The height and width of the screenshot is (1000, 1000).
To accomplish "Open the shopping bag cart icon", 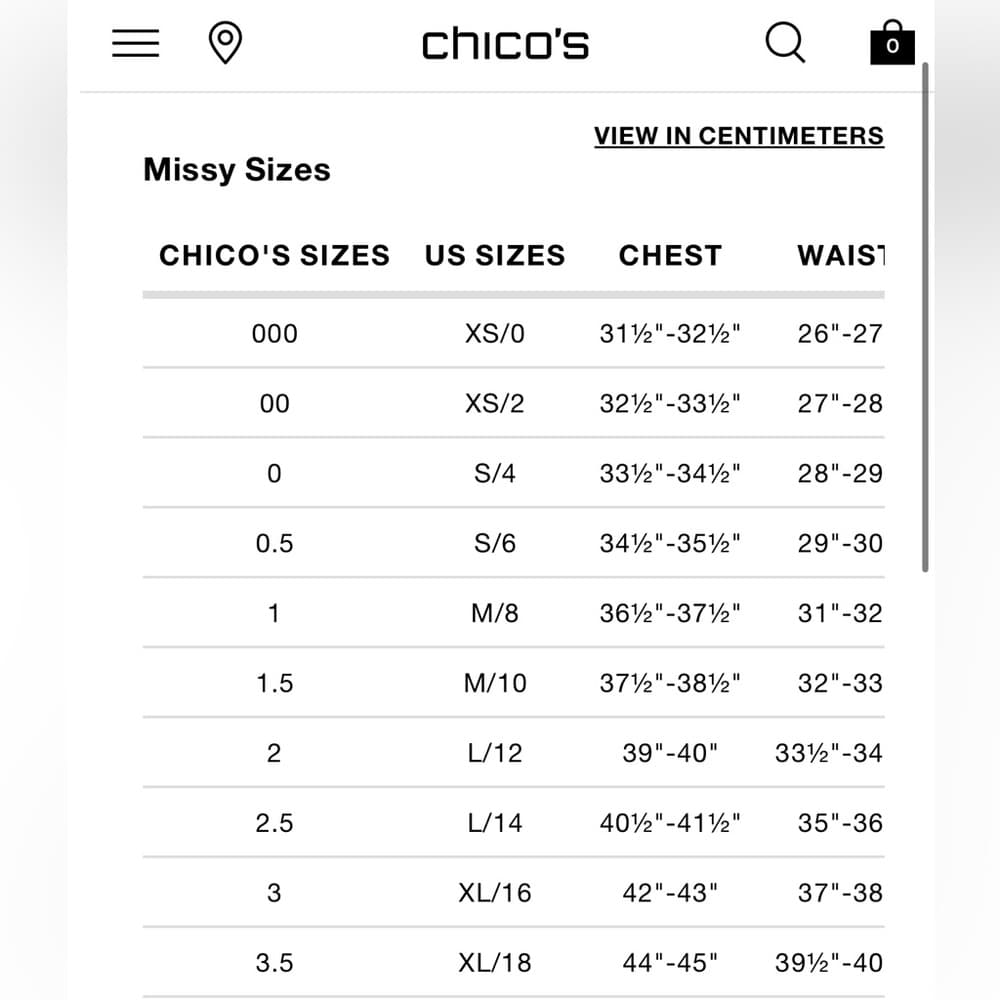I will point(892,42).
